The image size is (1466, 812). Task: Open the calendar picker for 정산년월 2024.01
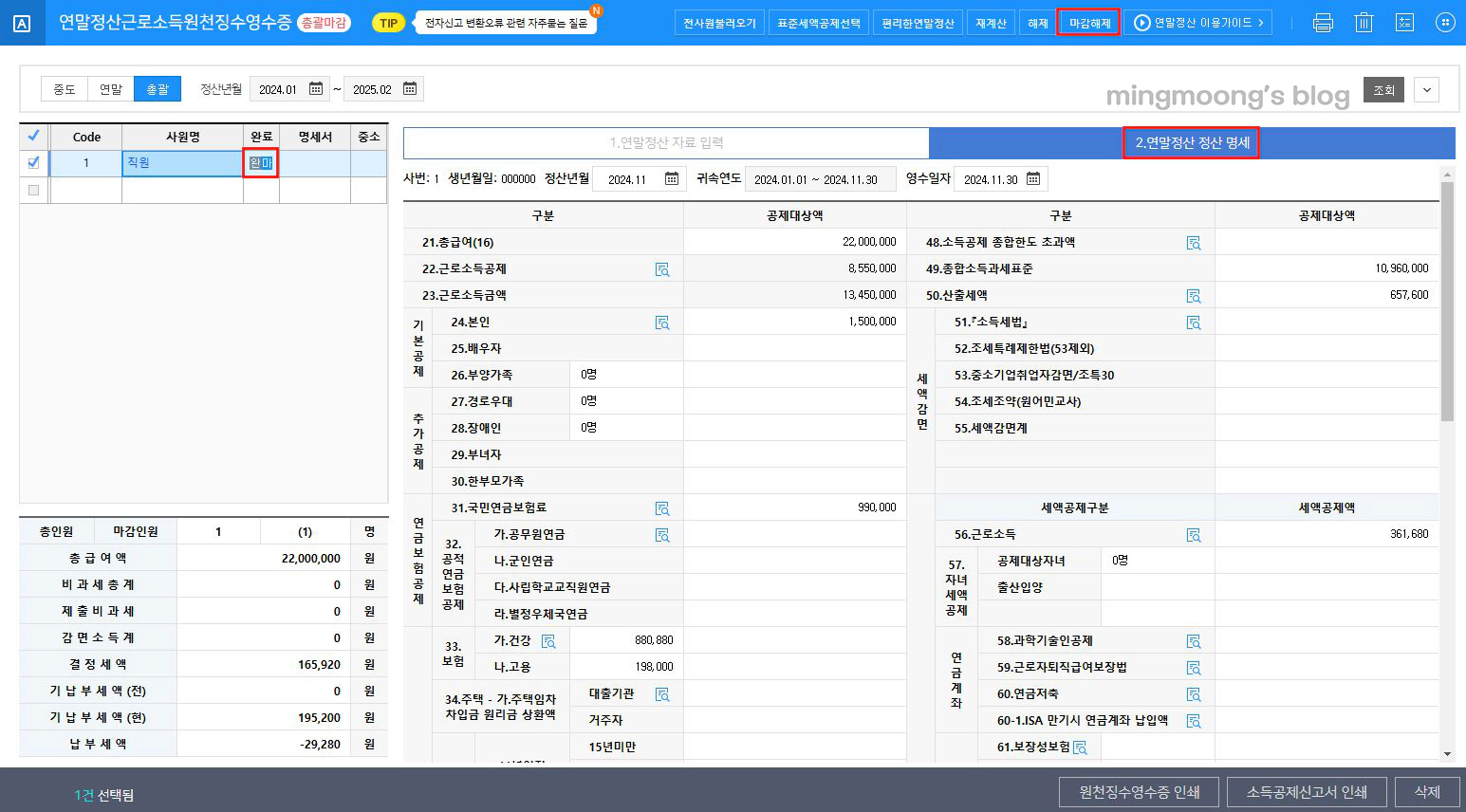click(x=317, y=88)
